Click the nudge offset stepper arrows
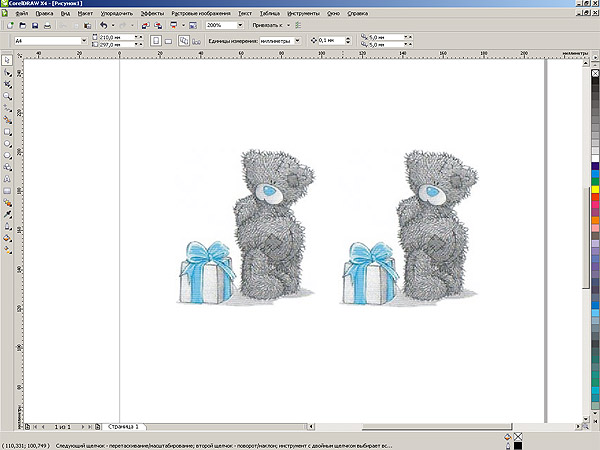 (x=348, y=40)
